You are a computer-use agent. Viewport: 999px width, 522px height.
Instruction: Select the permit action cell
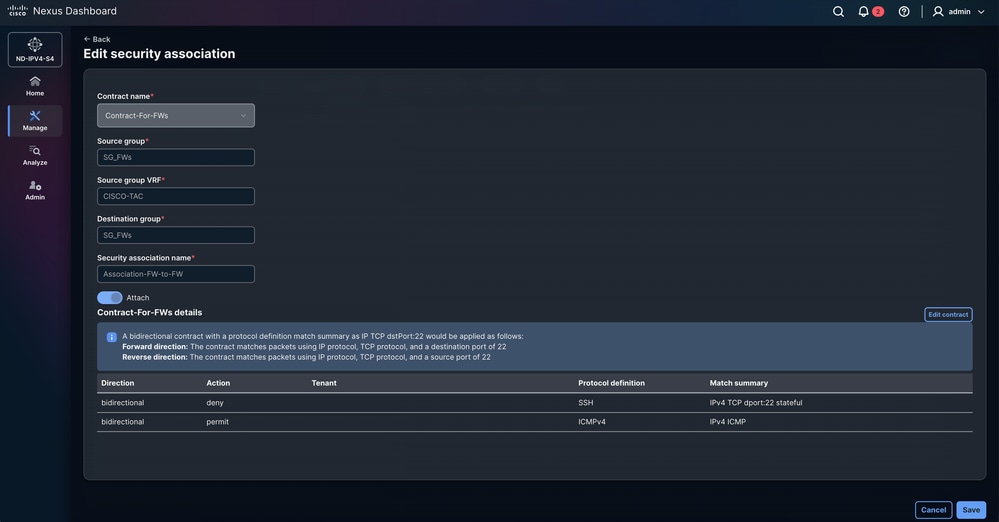click(x=217, y=422)
